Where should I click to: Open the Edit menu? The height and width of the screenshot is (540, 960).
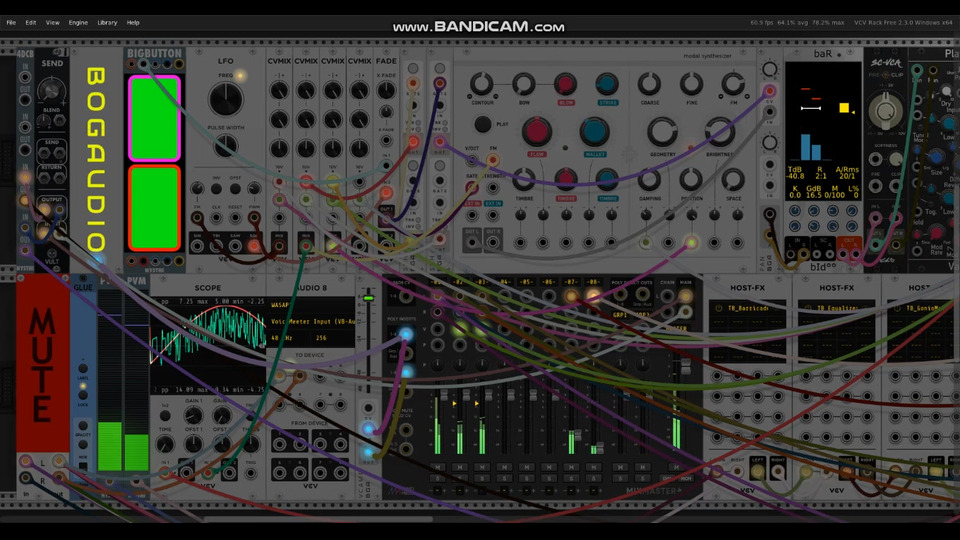31,23
